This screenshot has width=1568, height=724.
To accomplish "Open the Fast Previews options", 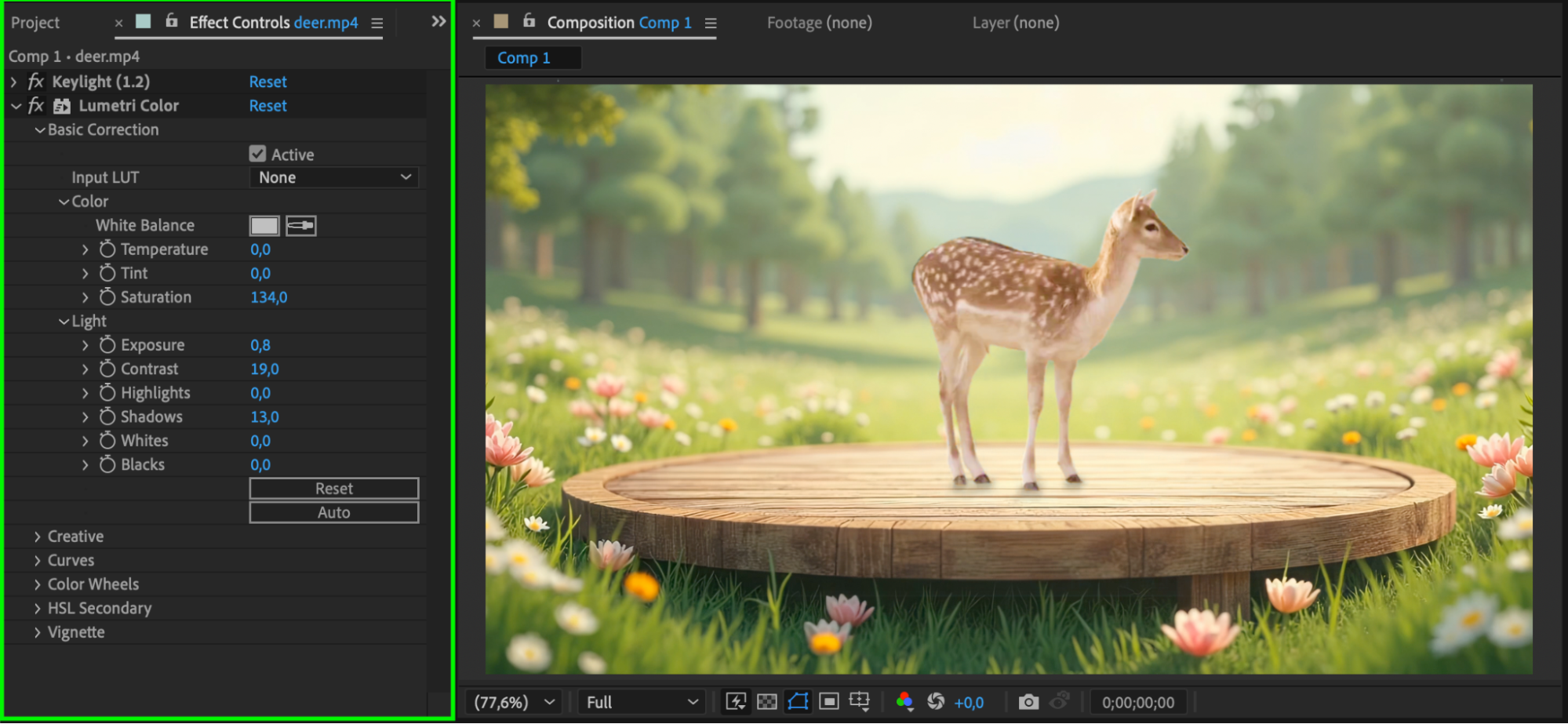I will click(x=736, y=702).
